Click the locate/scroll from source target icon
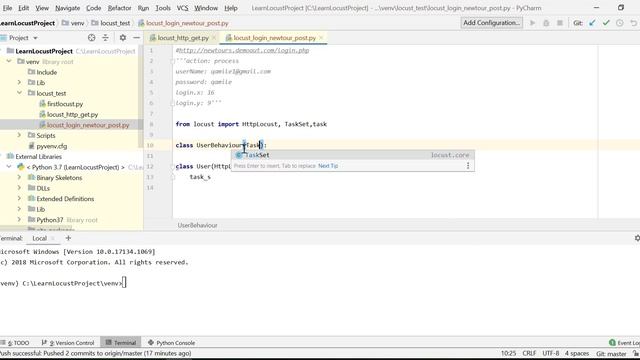The height and width of the screenshot is (360, 640). pyautogui.click(x=91, y=38)
